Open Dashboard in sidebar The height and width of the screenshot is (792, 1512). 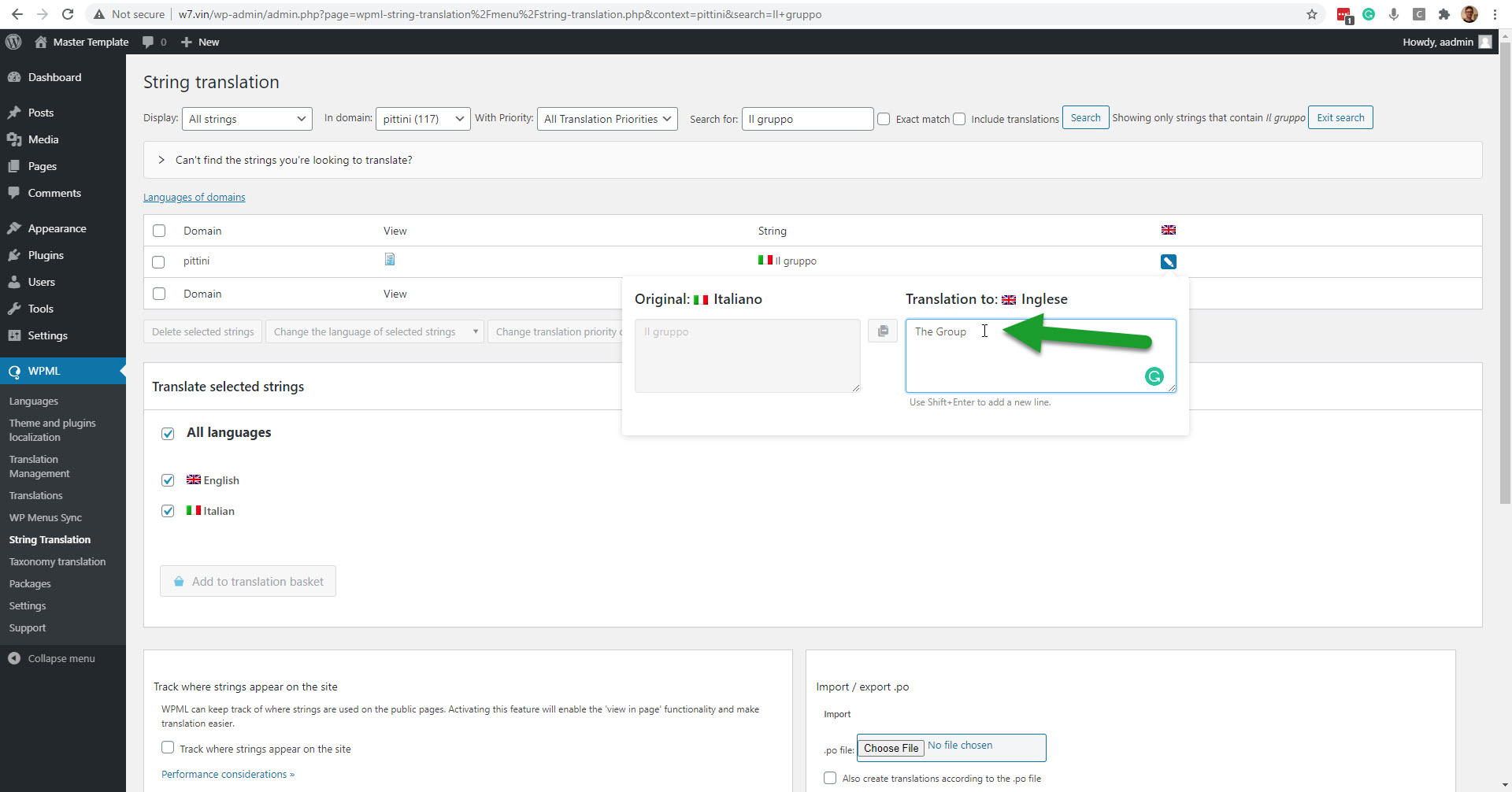(54, 77)
